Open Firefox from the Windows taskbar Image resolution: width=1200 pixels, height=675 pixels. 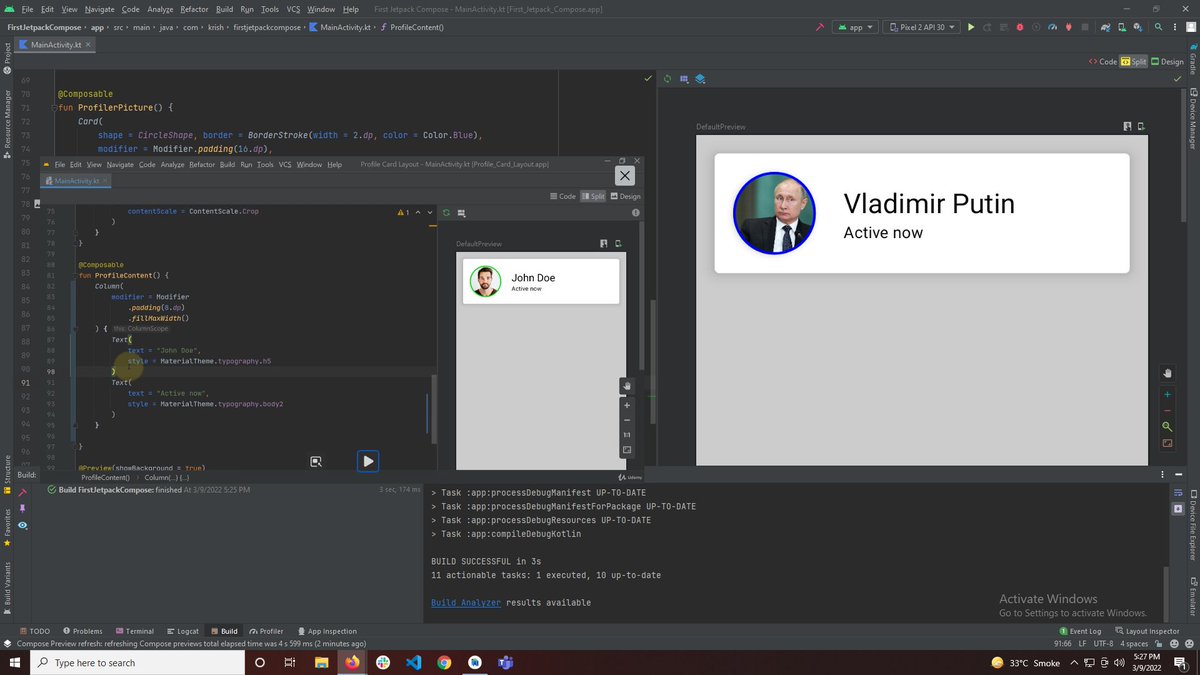click(352, 662)
